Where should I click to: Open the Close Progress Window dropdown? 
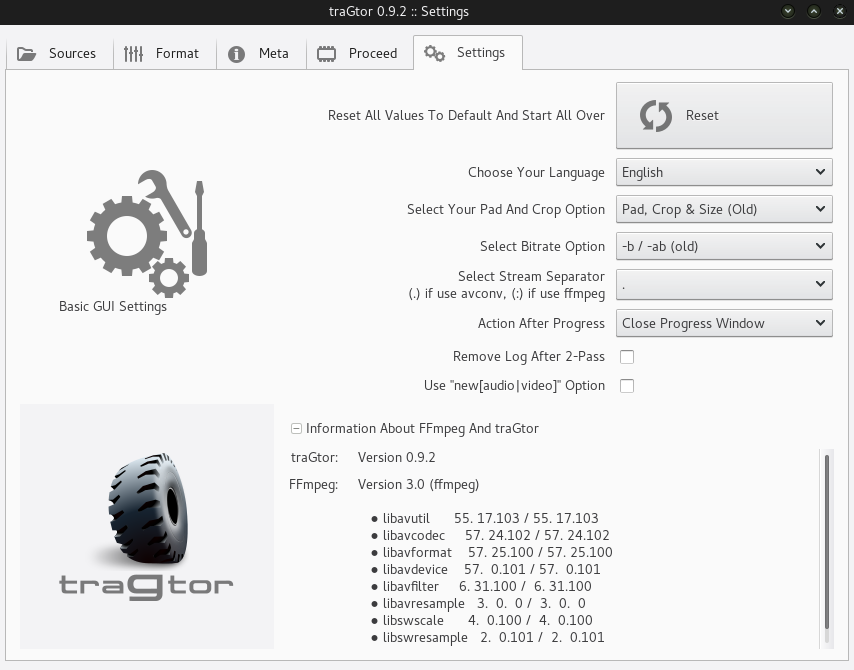pos(724,323)
